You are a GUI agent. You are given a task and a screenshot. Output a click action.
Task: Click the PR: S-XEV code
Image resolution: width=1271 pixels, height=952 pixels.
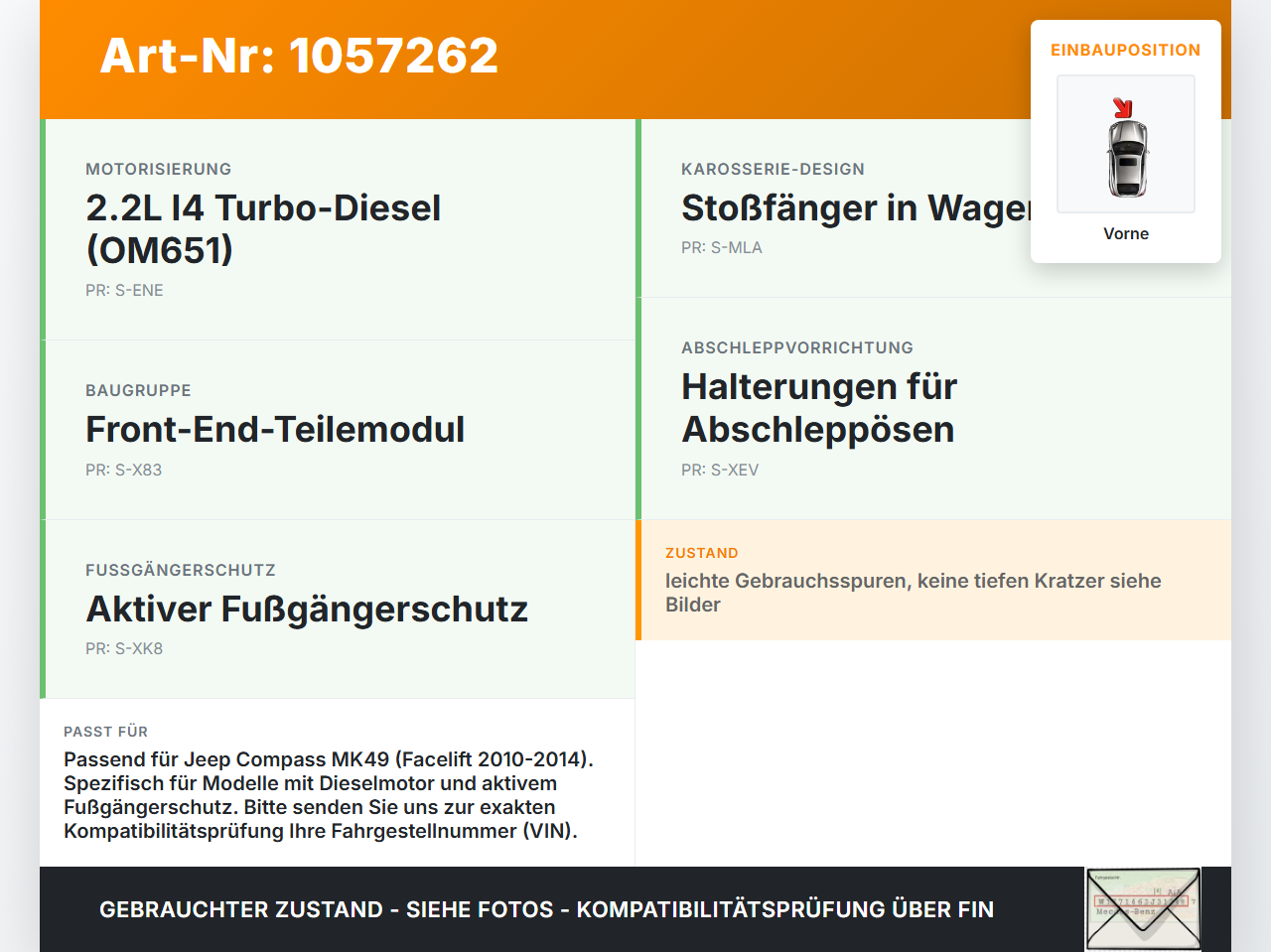coord(720,470)
